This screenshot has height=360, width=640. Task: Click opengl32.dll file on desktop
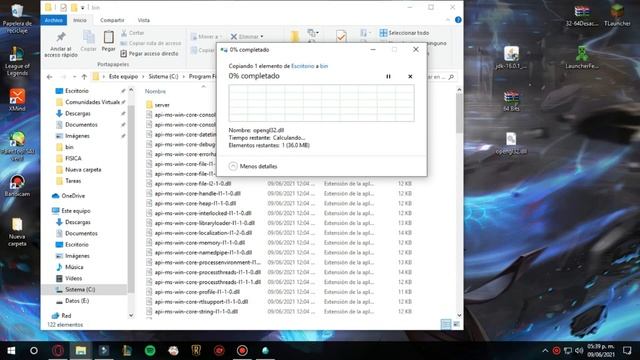click(511, 144)
